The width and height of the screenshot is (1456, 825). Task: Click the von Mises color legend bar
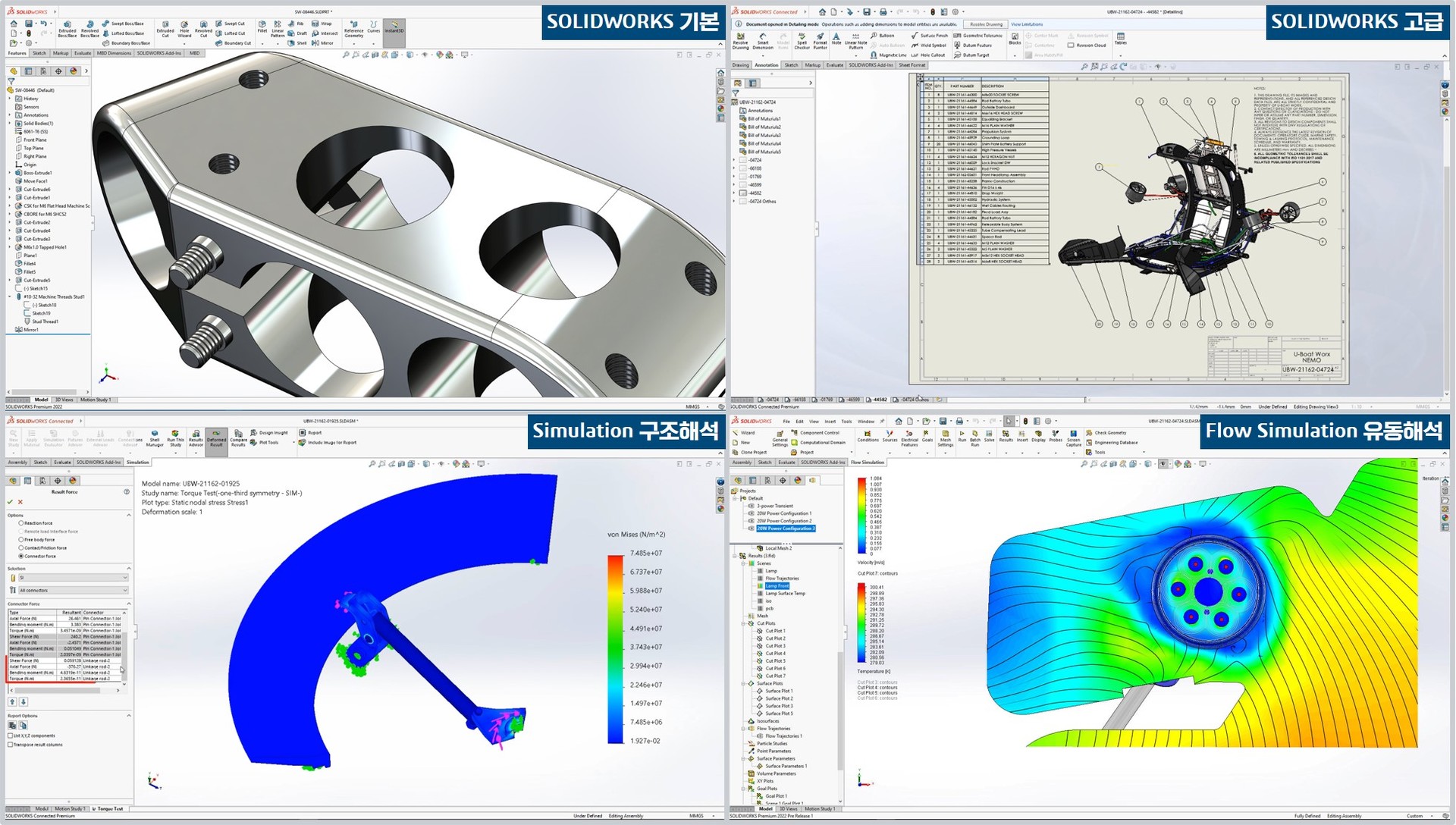tap(615, 649)
